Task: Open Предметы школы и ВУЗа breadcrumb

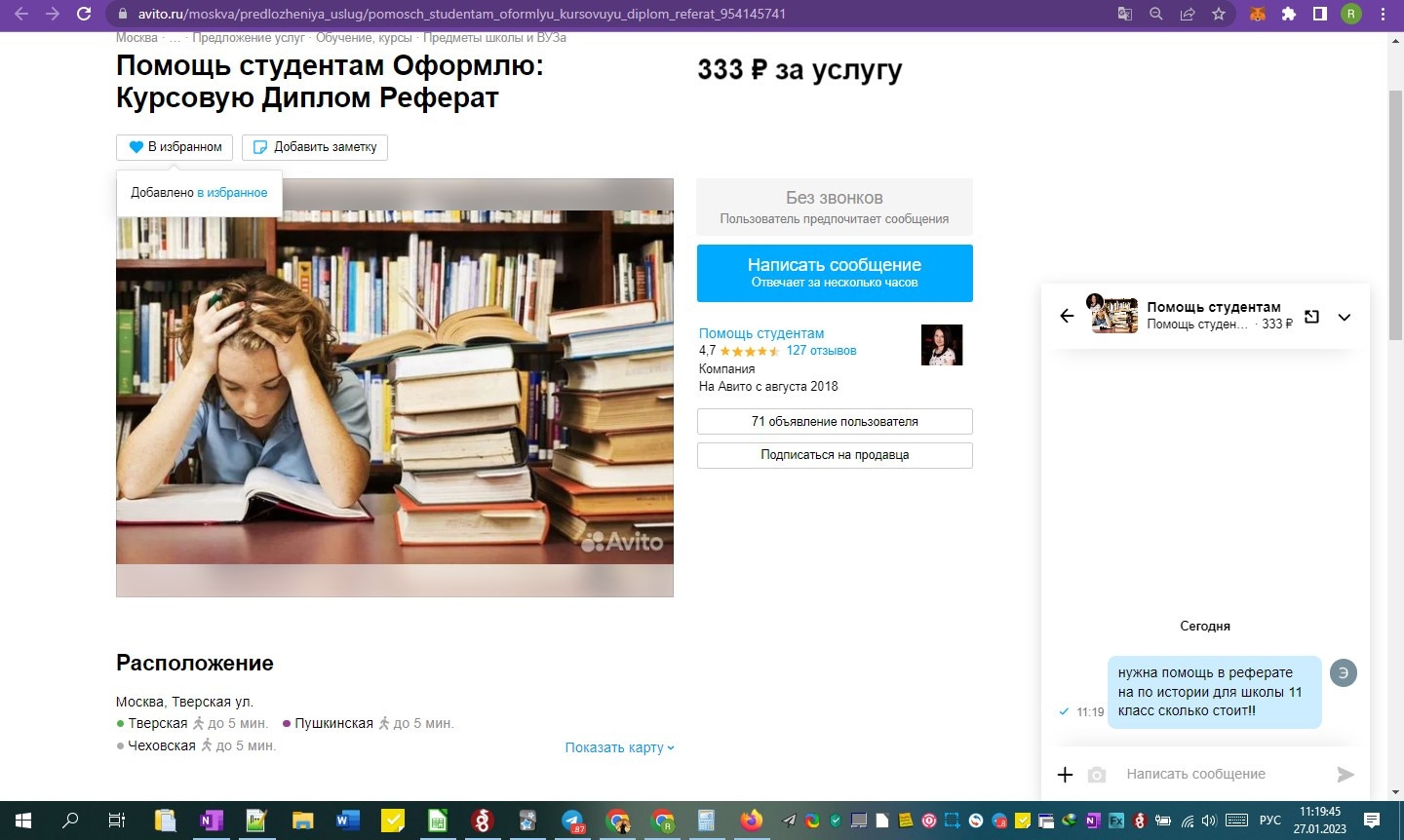Action: pos(494,38)
